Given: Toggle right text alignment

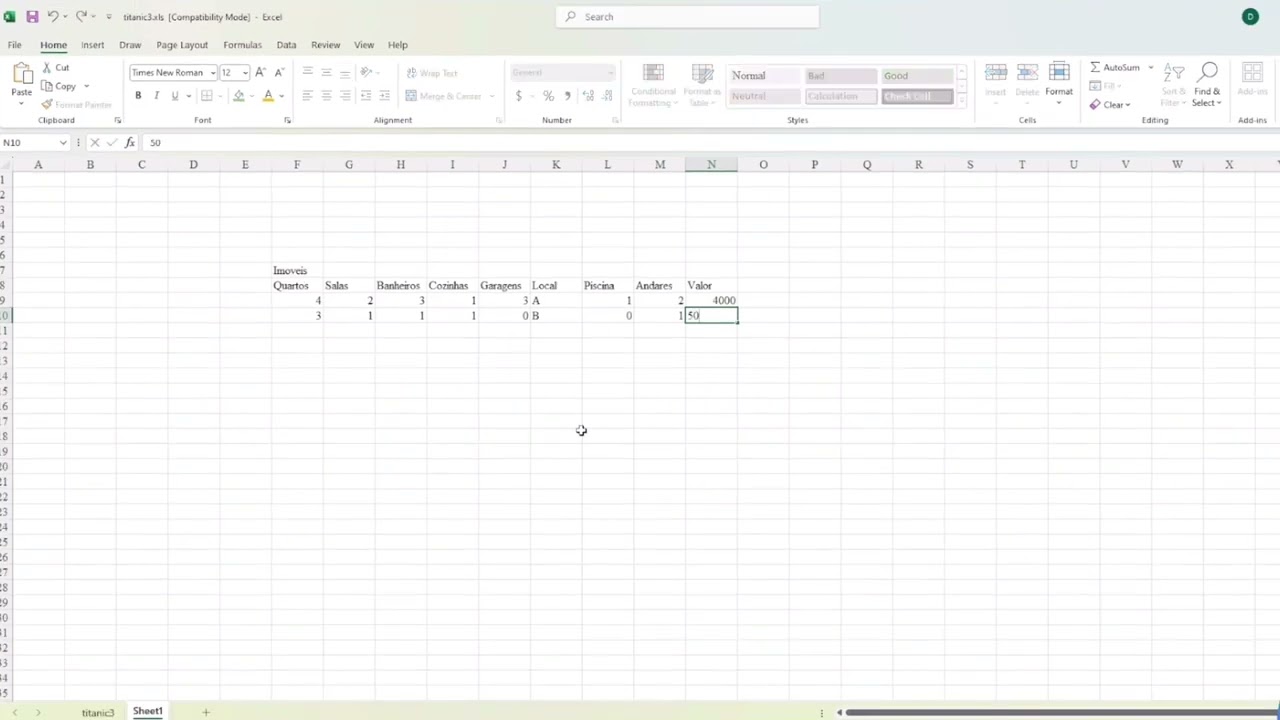Looking at the screenshot, I should (x=345, y=96).
